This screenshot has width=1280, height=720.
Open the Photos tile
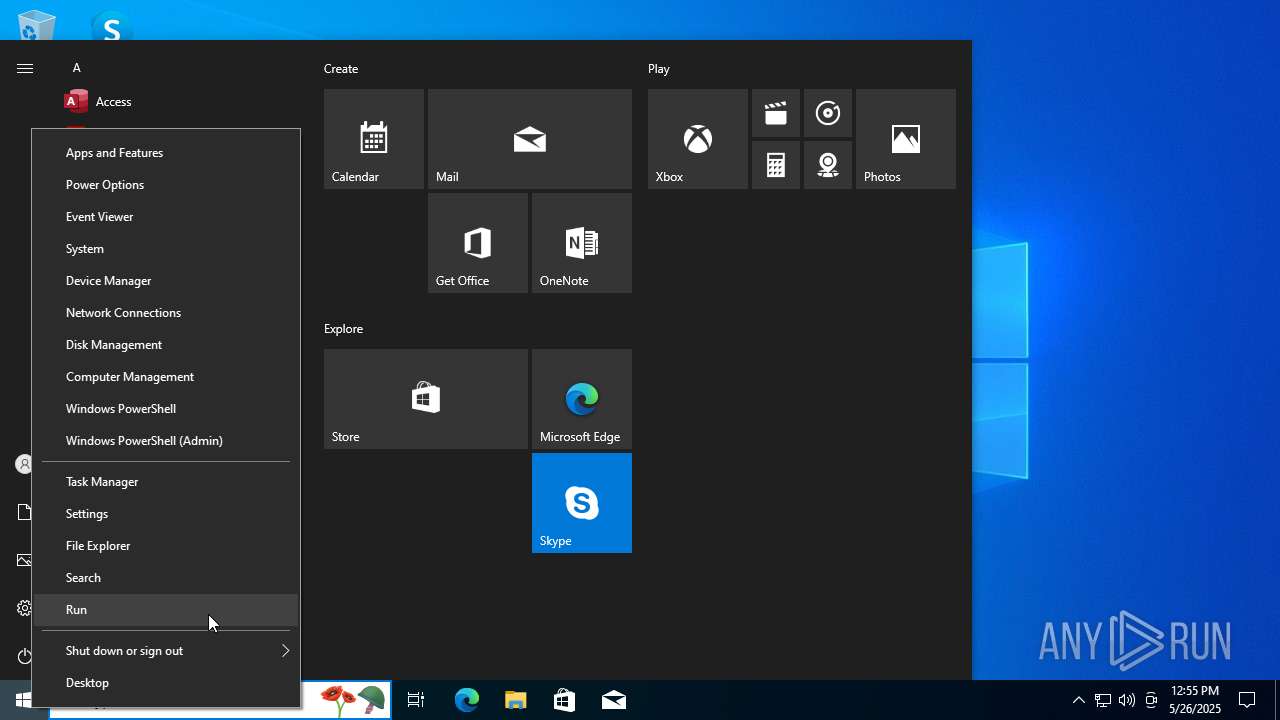tap(906, 139)
